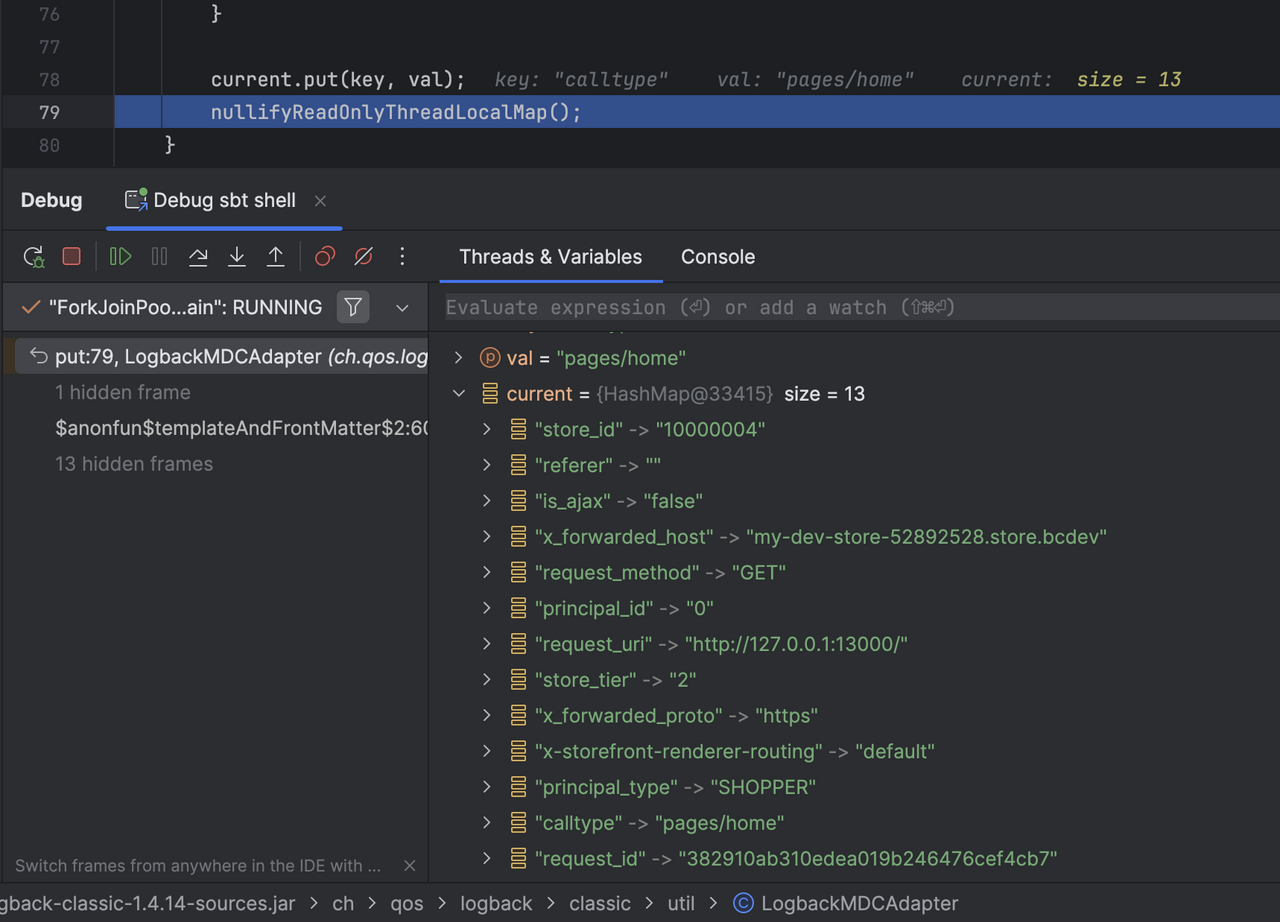Viewport: 1280px width, 922px height.
Task: Expand the "x_forwarded_proto" entry
Action: (487, 715)
